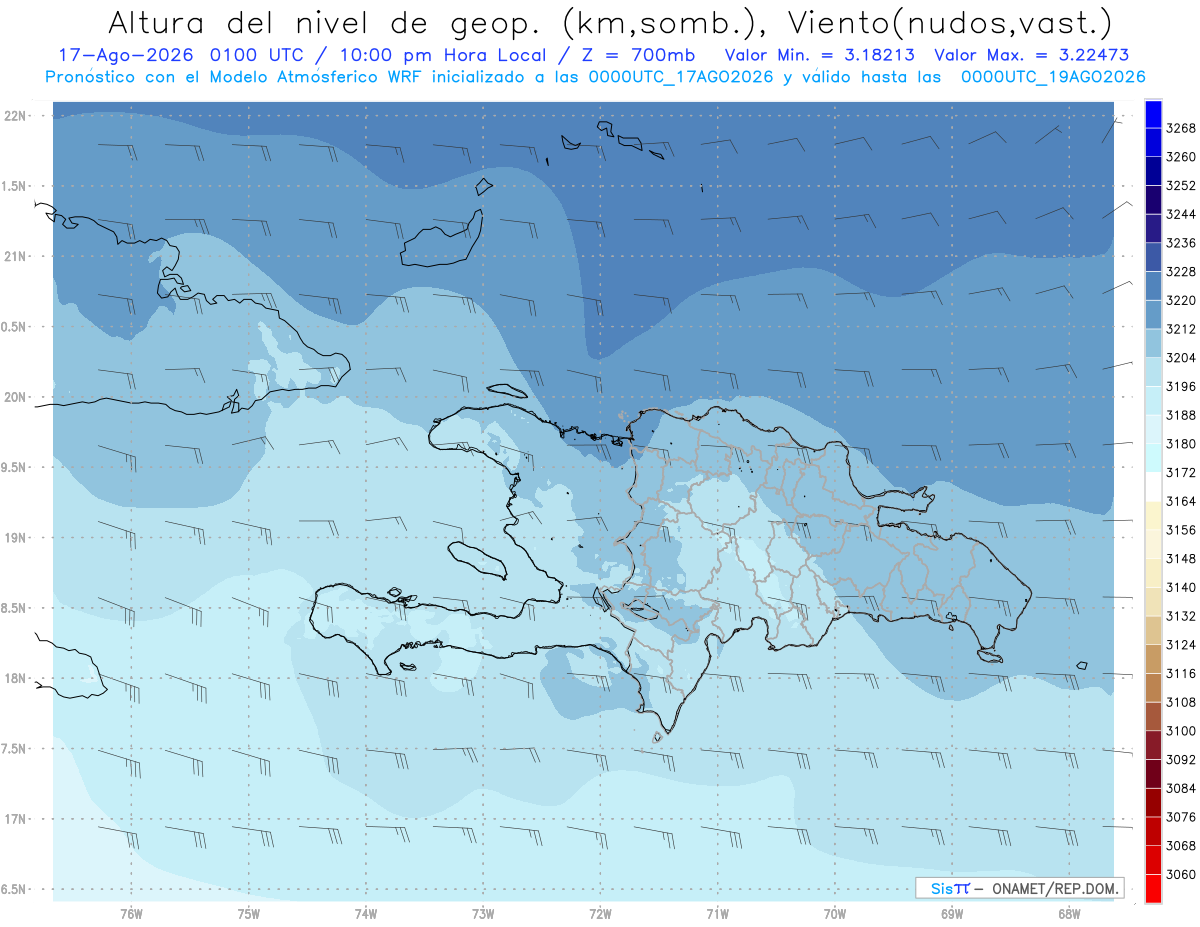Click the '3180' legend value
Screen dimensions: 1200x927
1181,444
